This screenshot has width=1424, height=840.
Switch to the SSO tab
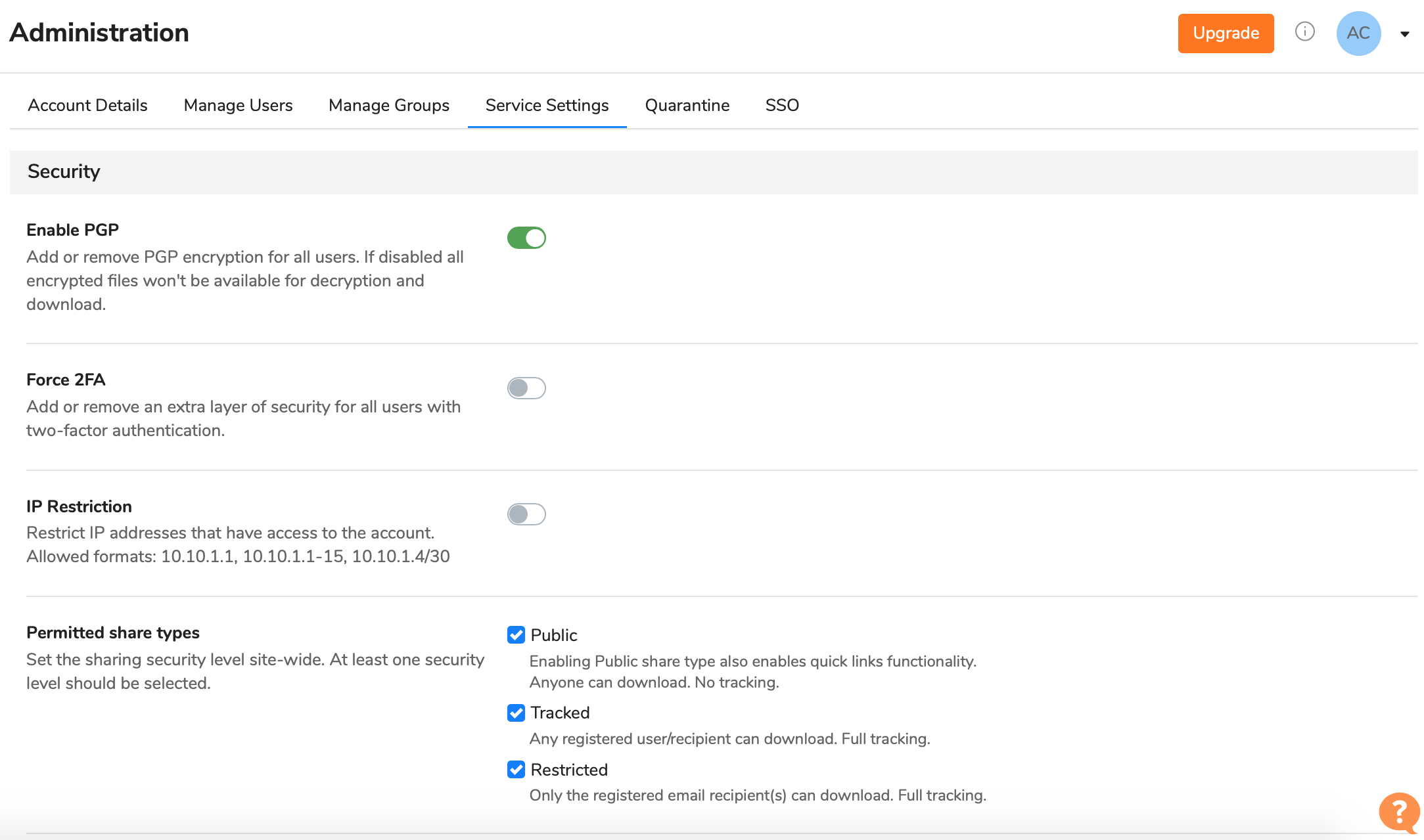(x=781, y=105)
